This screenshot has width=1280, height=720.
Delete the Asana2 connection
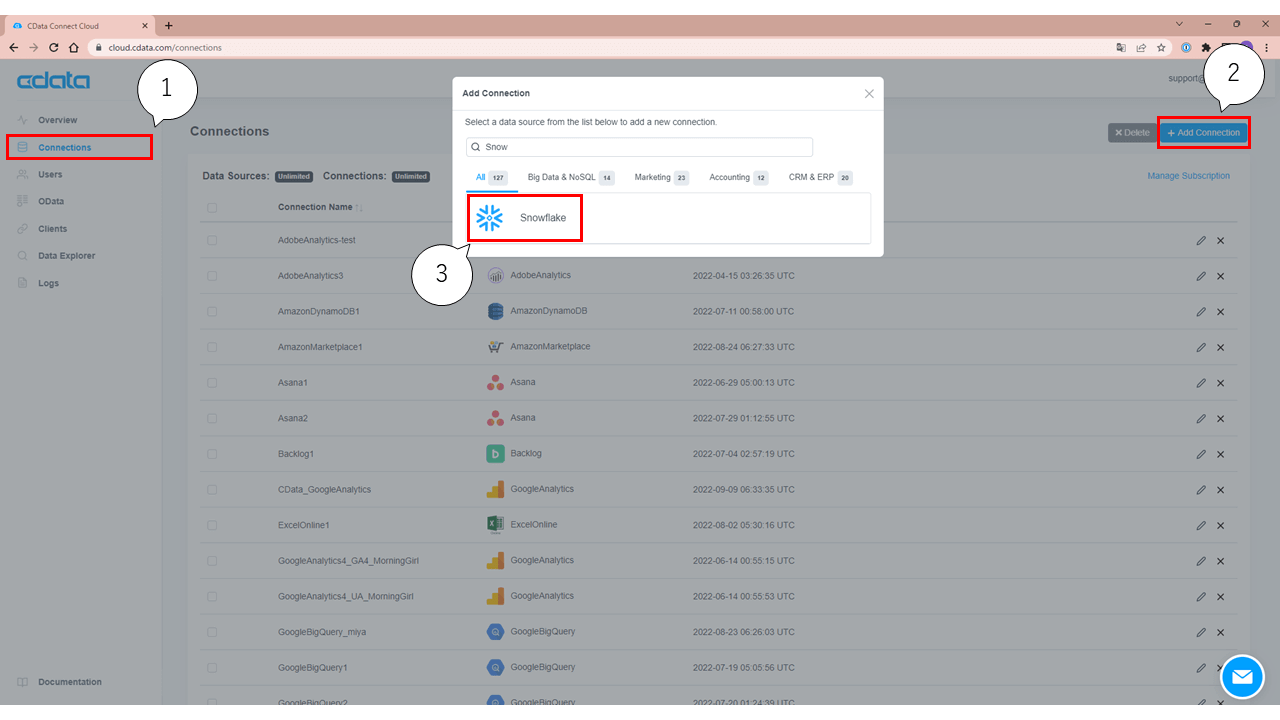tap(1220, 418)
